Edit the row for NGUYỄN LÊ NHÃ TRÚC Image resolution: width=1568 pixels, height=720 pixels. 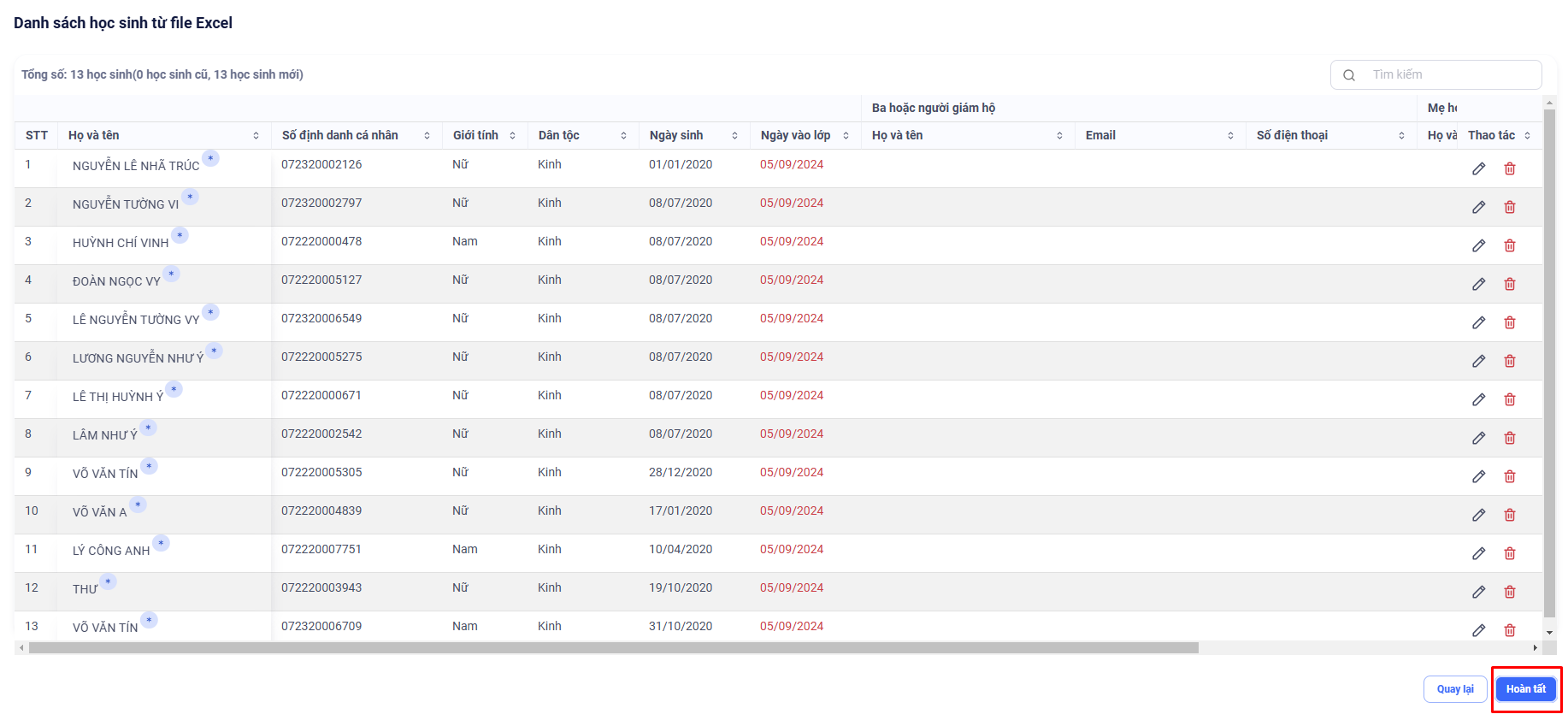(x=1478, y=169)
